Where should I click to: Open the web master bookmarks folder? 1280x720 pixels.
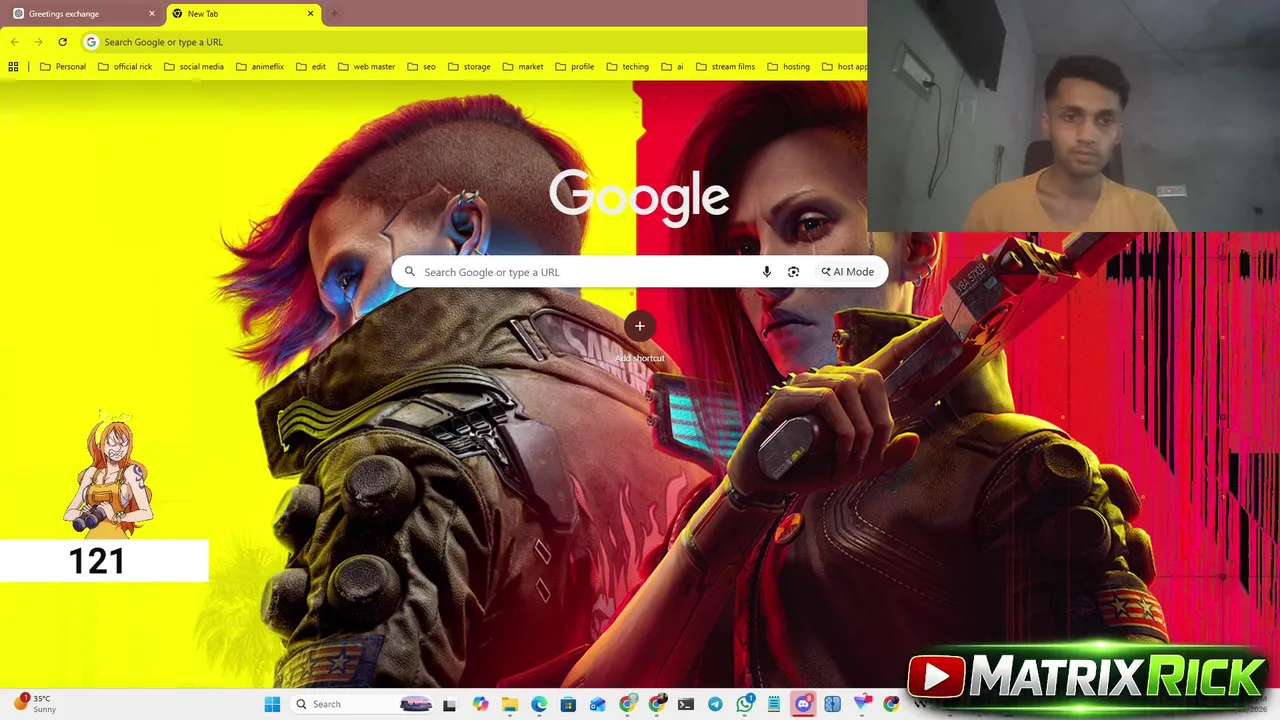pyautogui.click(x=367, y=67)
